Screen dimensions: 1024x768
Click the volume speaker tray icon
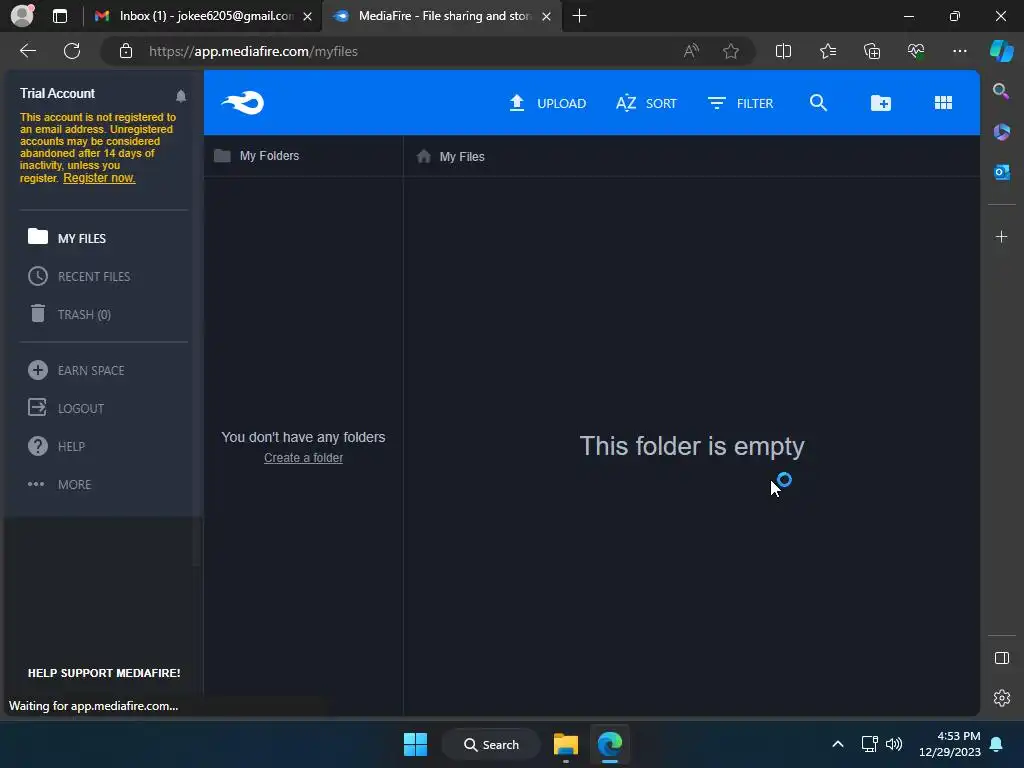893,744
